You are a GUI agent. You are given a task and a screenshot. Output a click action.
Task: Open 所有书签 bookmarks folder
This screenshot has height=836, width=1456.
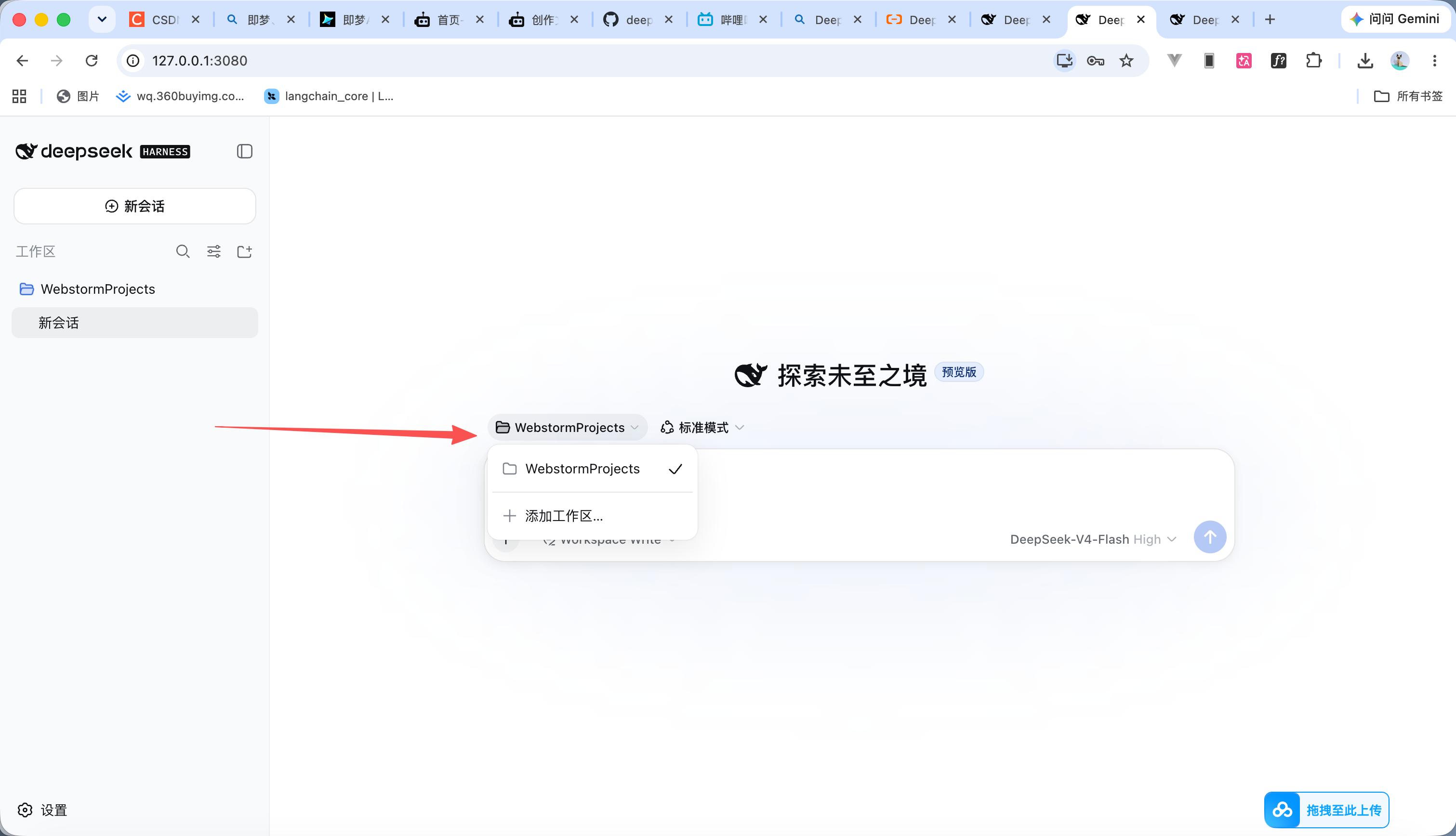pyautogui.click(x=1408, y=96)
